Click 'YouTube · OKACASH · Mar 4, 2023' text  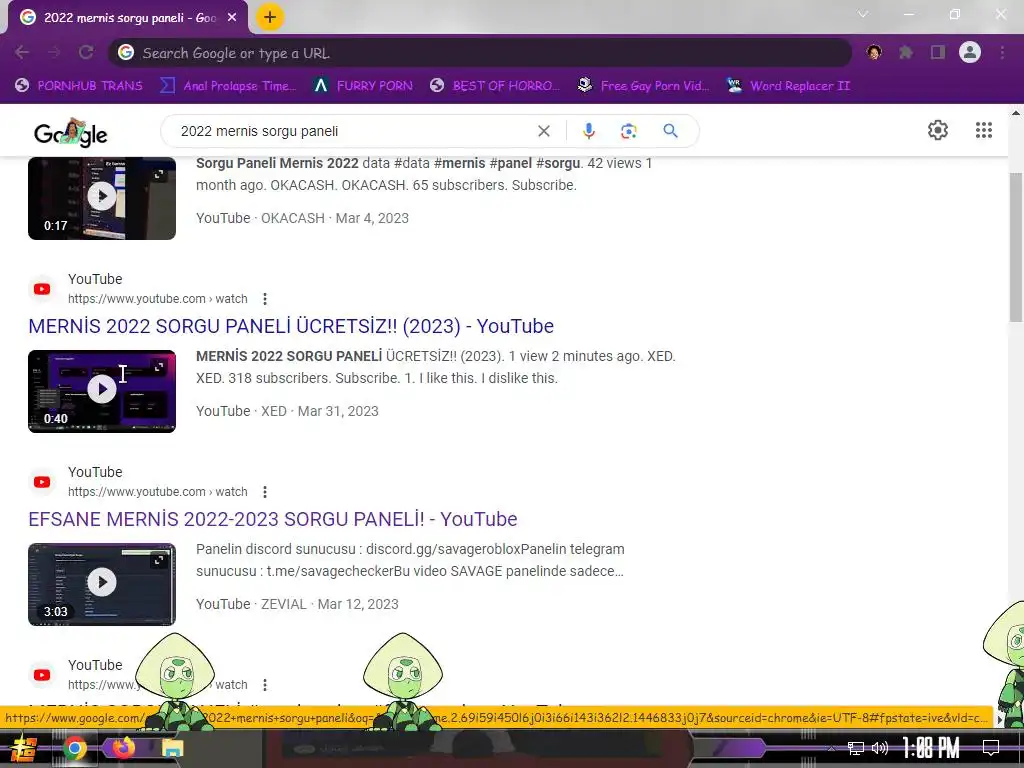tap(302, 218)
